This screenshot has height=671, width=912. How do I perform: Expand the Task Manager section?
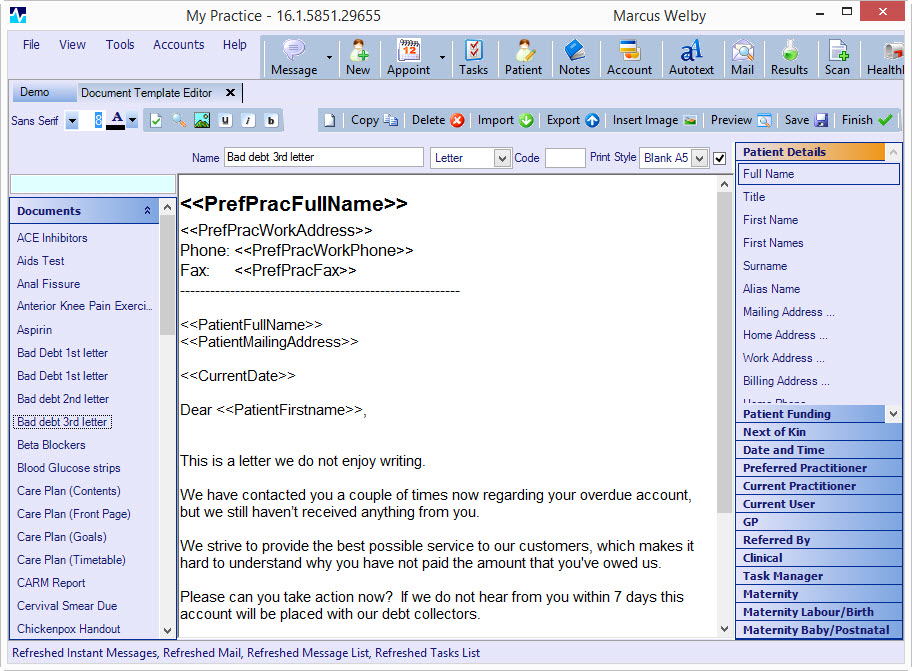pos(820,576)
